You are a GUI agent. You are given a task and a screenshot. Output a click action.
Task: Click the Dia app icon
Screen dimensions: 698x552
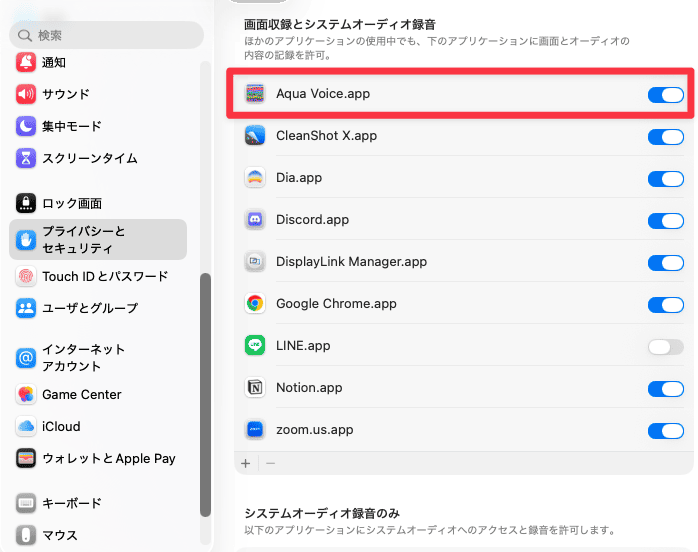tap(255, 178)
